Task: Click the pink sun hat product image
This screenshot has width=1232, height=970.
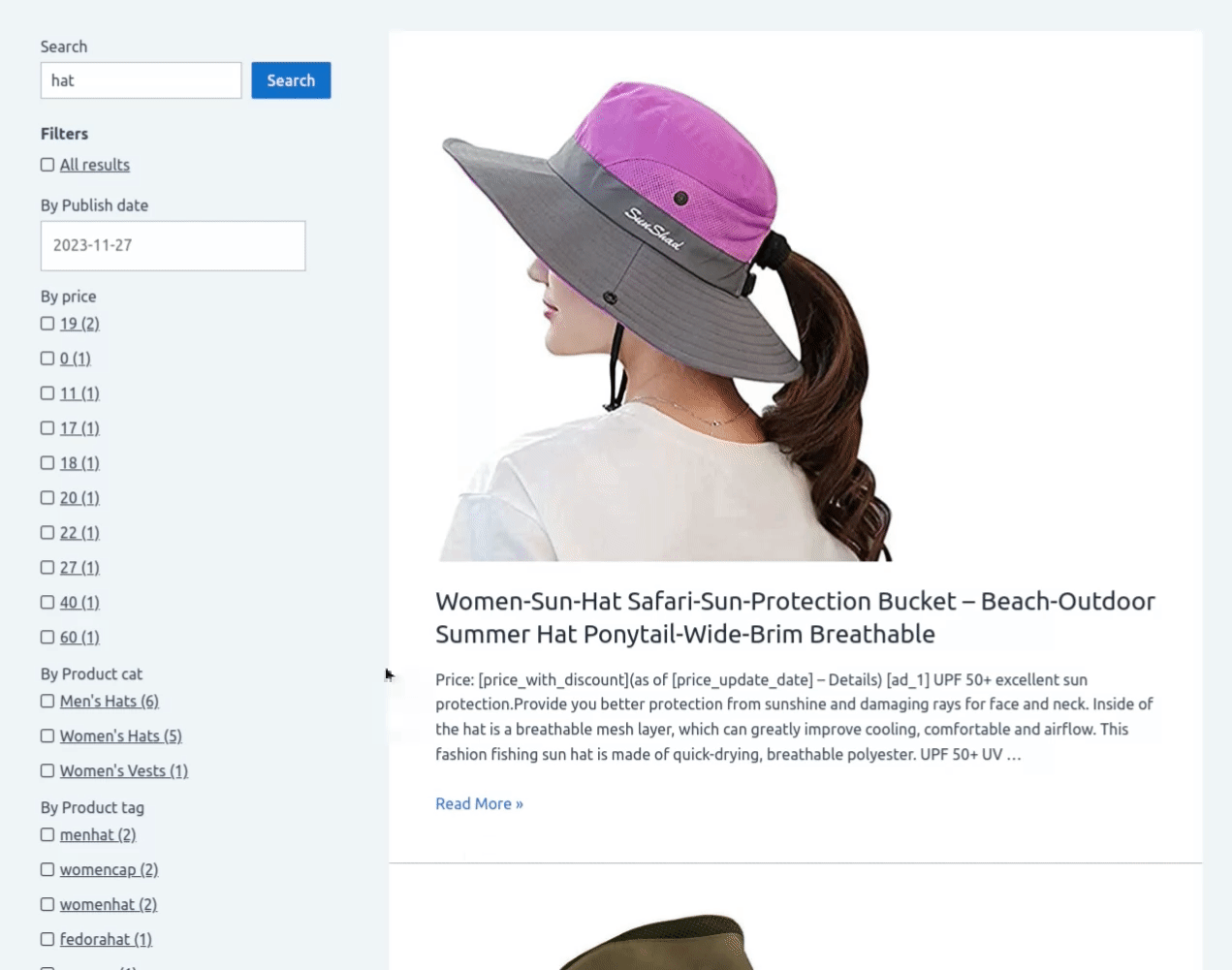Action: pos(666,320)
